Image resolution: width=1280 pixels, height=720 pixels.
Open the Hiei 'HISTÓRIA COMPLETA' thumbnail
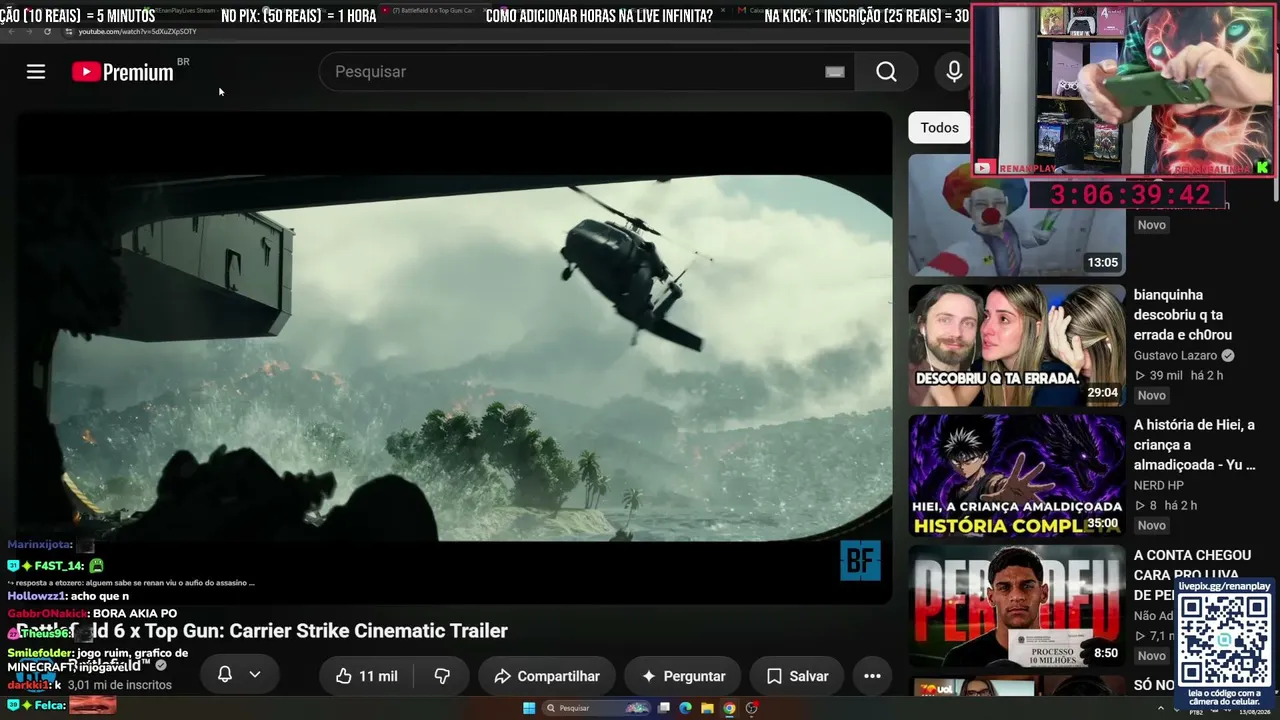(x=1016, y=475)
